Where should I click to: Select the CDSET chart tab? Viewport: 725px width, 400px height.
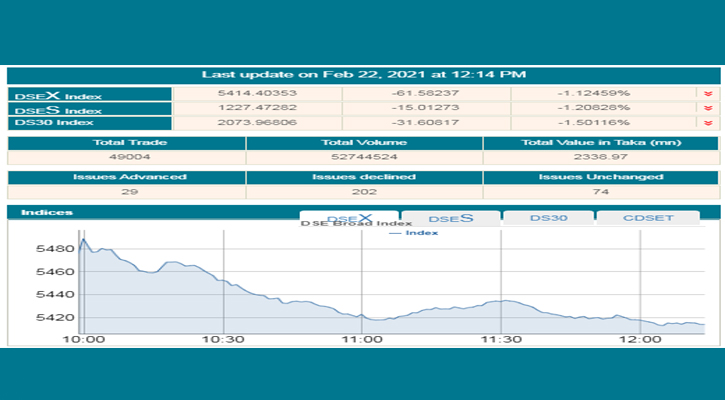tap(648, 217)
